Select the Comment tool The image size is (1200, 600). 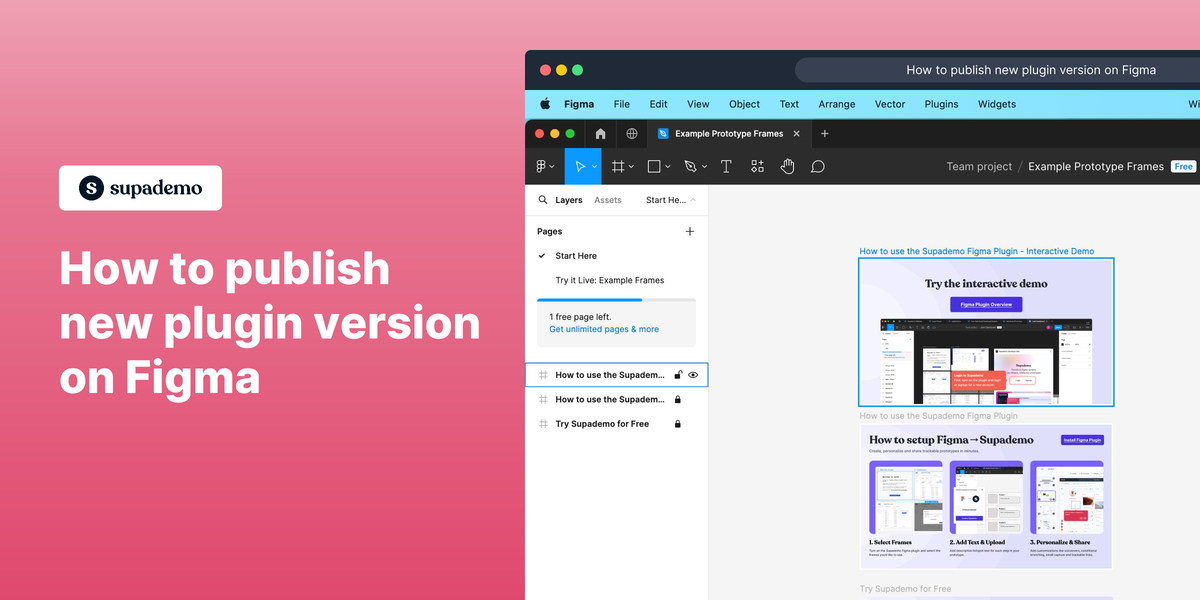(x=818, y=166)
